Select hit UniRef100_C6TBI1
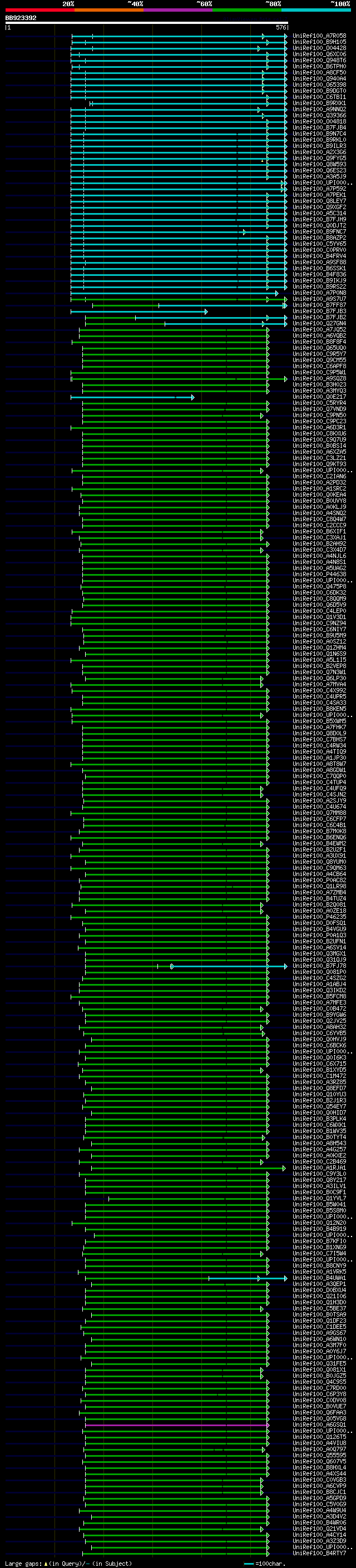 (x=319, y=97)
